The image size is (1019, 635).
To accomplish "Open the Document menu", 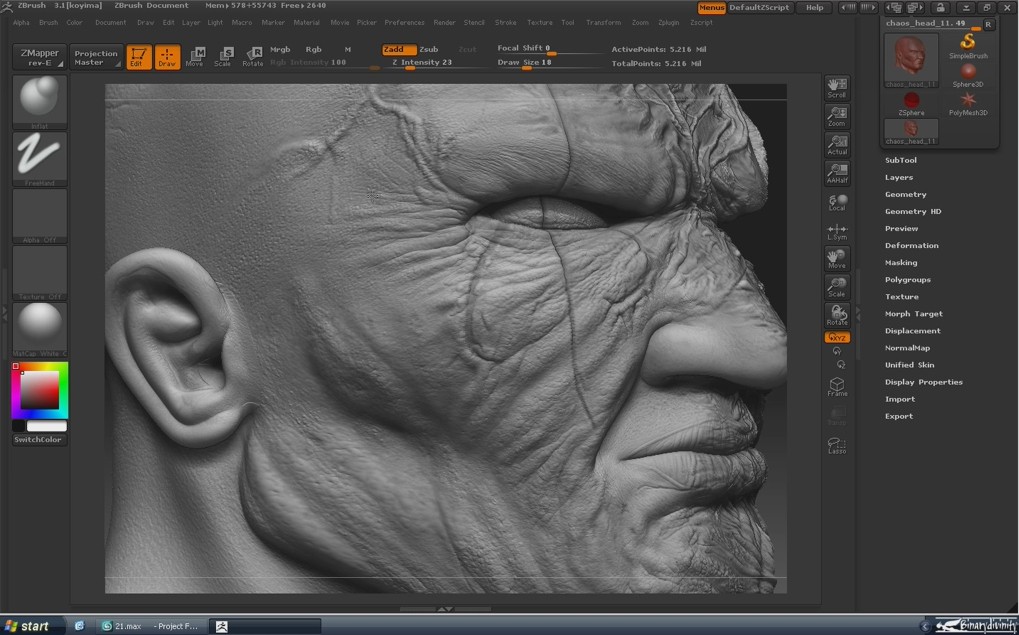I will coord(110,23).
